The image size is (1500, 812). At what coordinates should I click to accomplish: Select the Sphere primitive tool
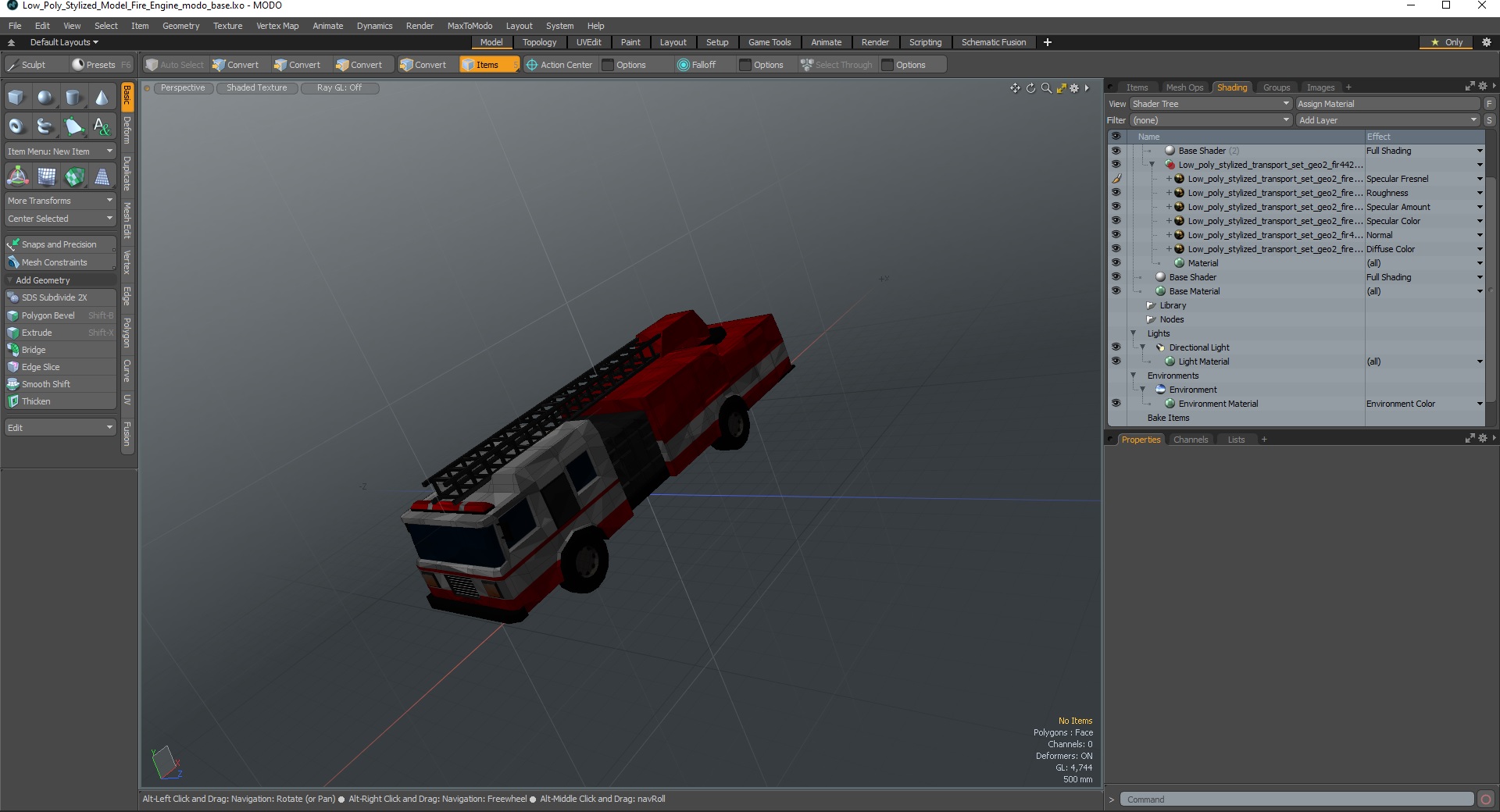point(45,98)
